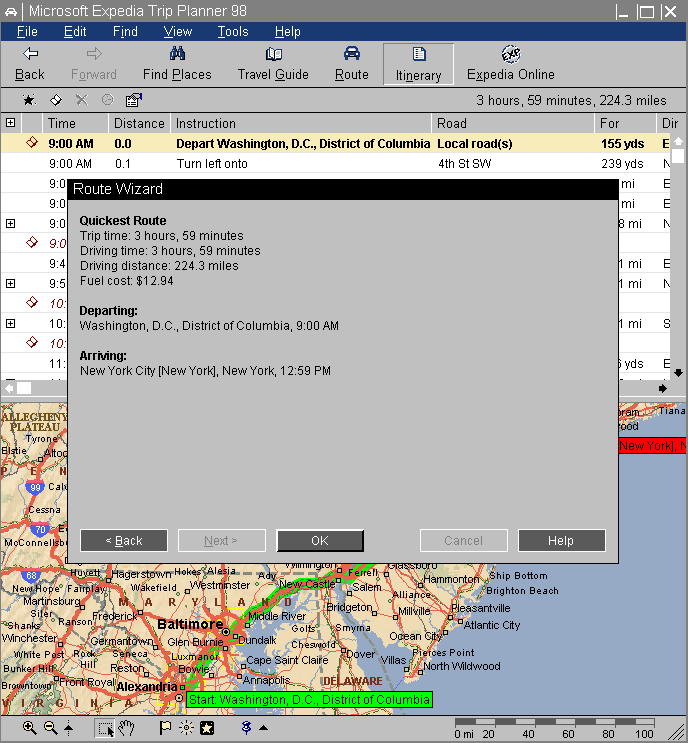
Task: Click 4th St SW road cell
Action: click(464, 163)
